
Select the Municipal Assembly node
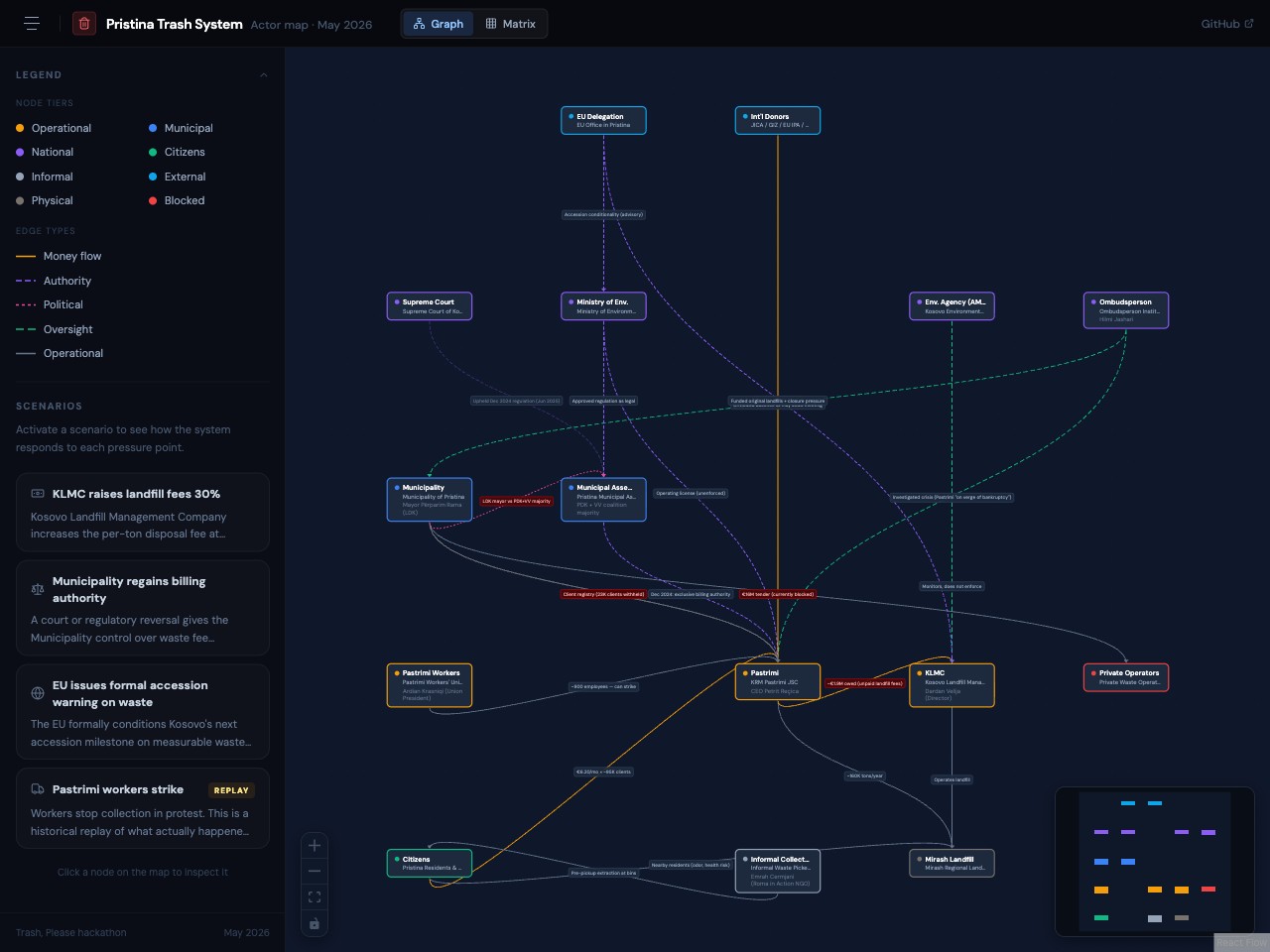(x=603, y=500)
